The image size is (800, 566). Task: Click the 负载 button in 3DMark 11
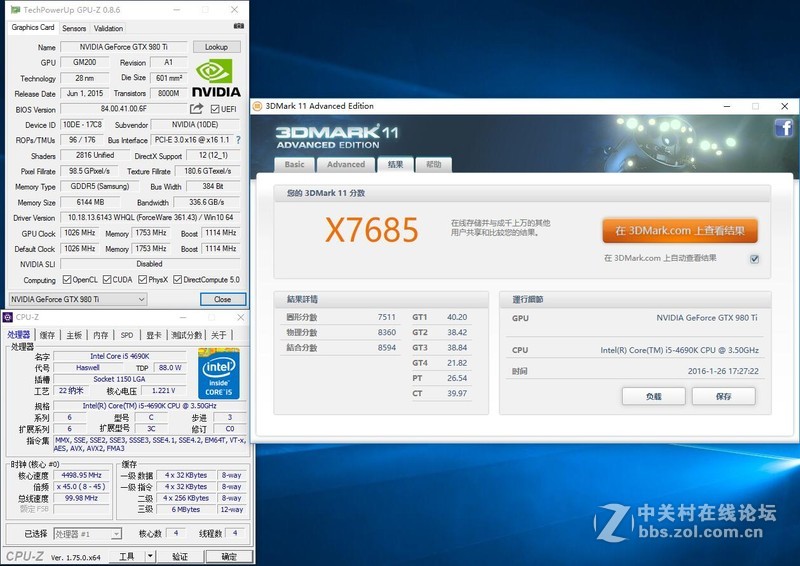pos(654,396)
